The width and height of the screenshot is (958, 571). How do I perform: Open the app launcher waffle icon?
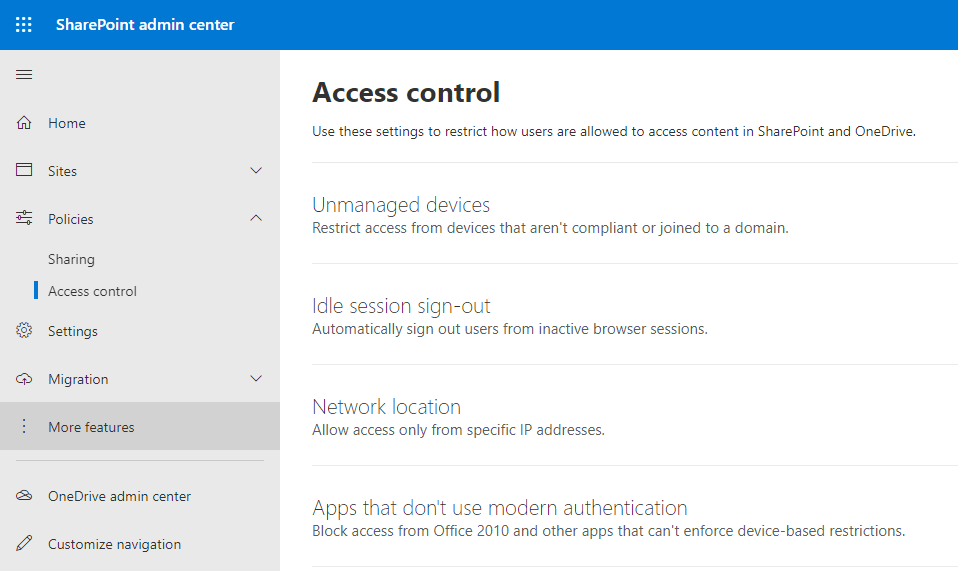click(x=24, y=24)
